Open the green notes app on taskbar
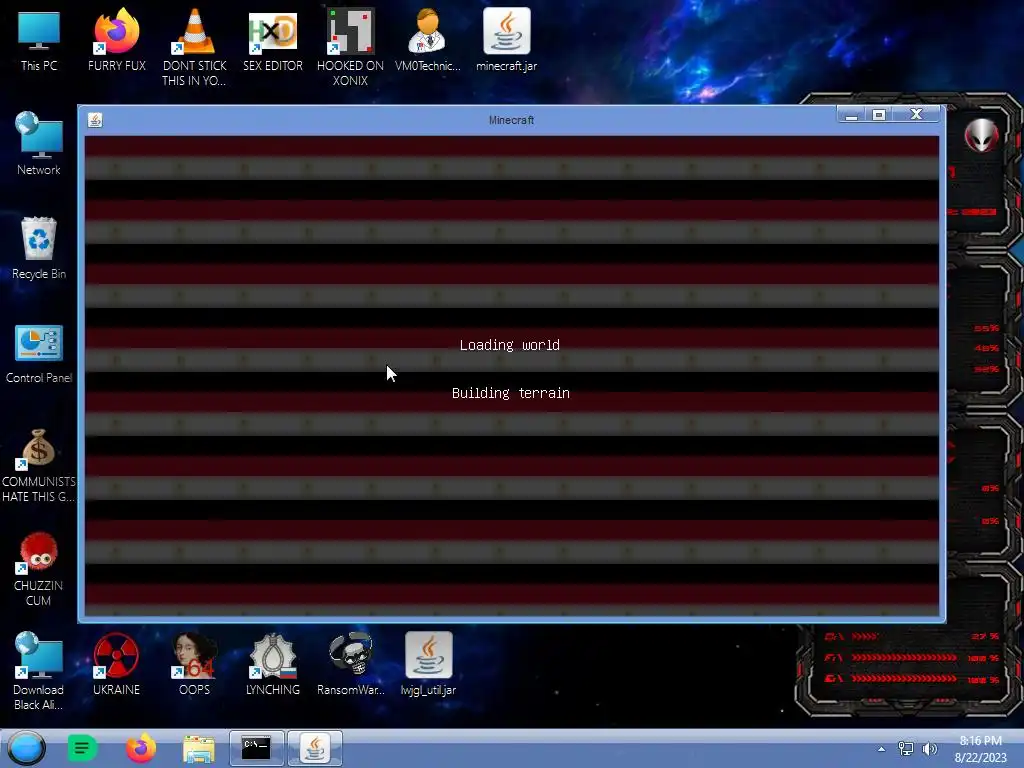The height and width of the screenshot is (768, 1024). 82,748
